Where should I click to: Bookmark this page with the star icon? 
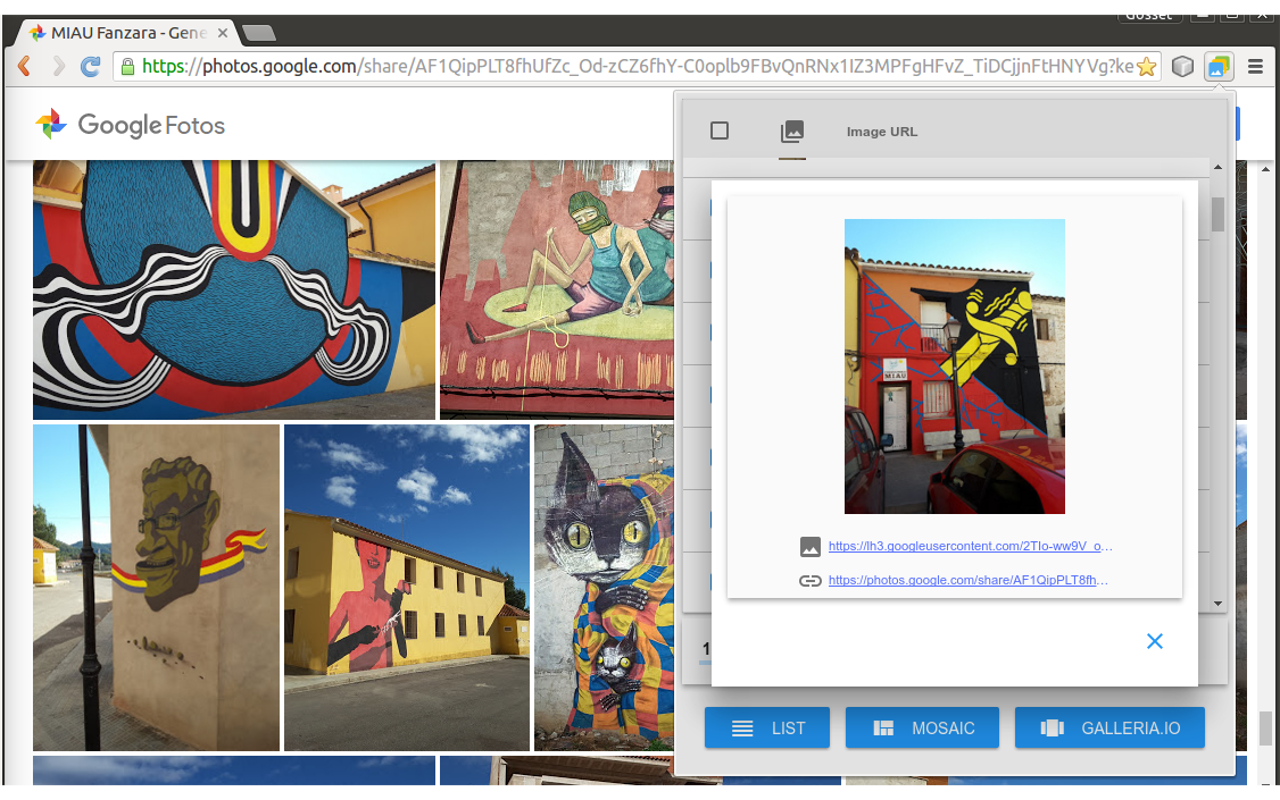coord(1147,67)
